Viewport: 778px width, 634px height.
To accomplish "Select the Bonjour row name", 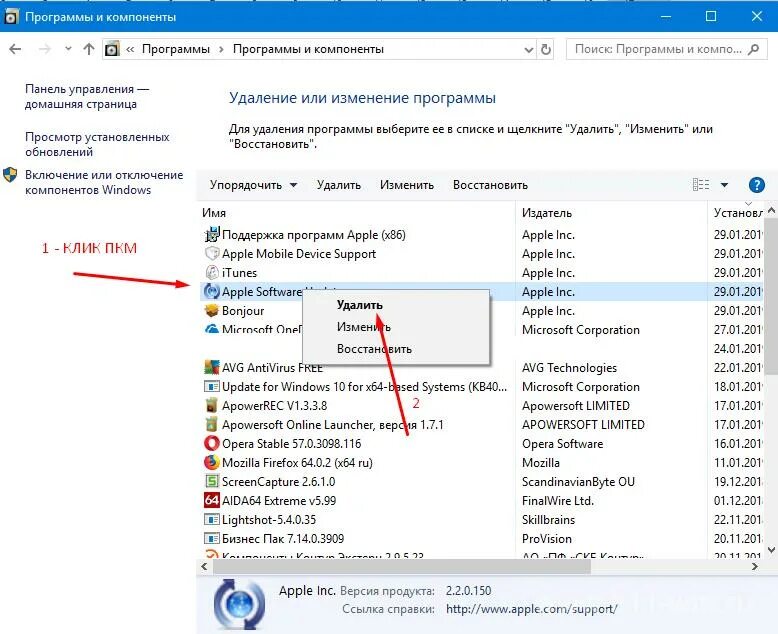I will 243,311.
